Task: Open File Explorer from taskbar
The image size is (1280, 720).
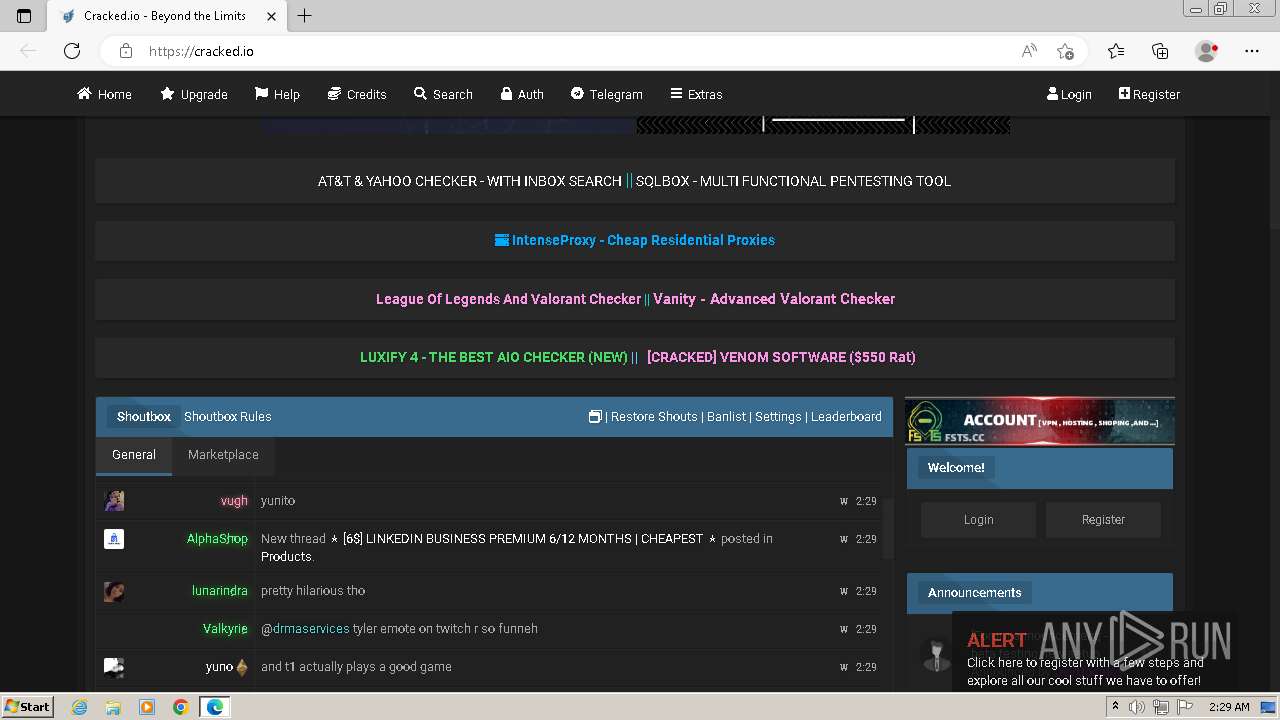Action: [x=114, y=707]
